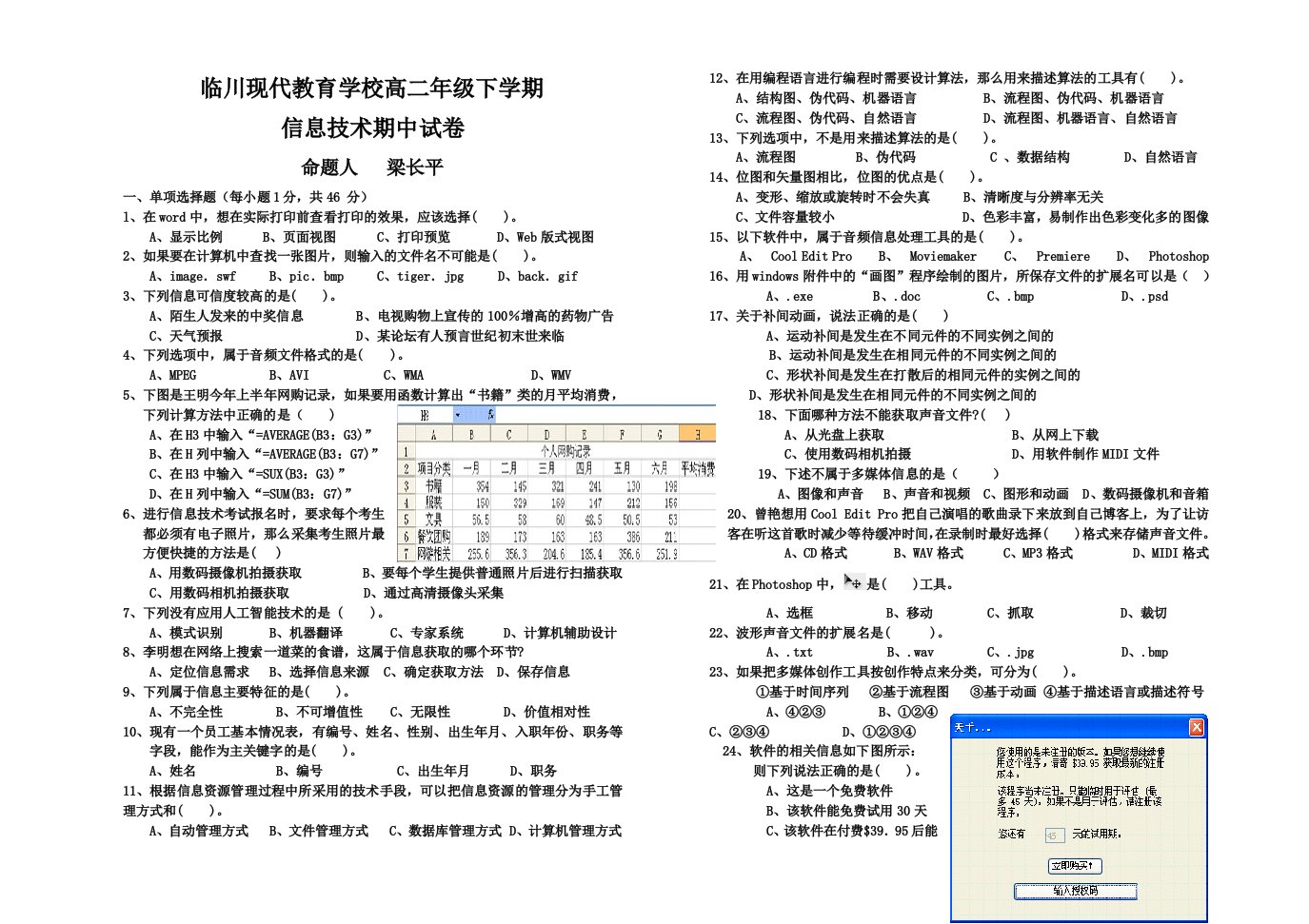This screenshot has width=1309, height=924.
Task: Select the column A header in the spreadsheet
Action: [434, 434]
